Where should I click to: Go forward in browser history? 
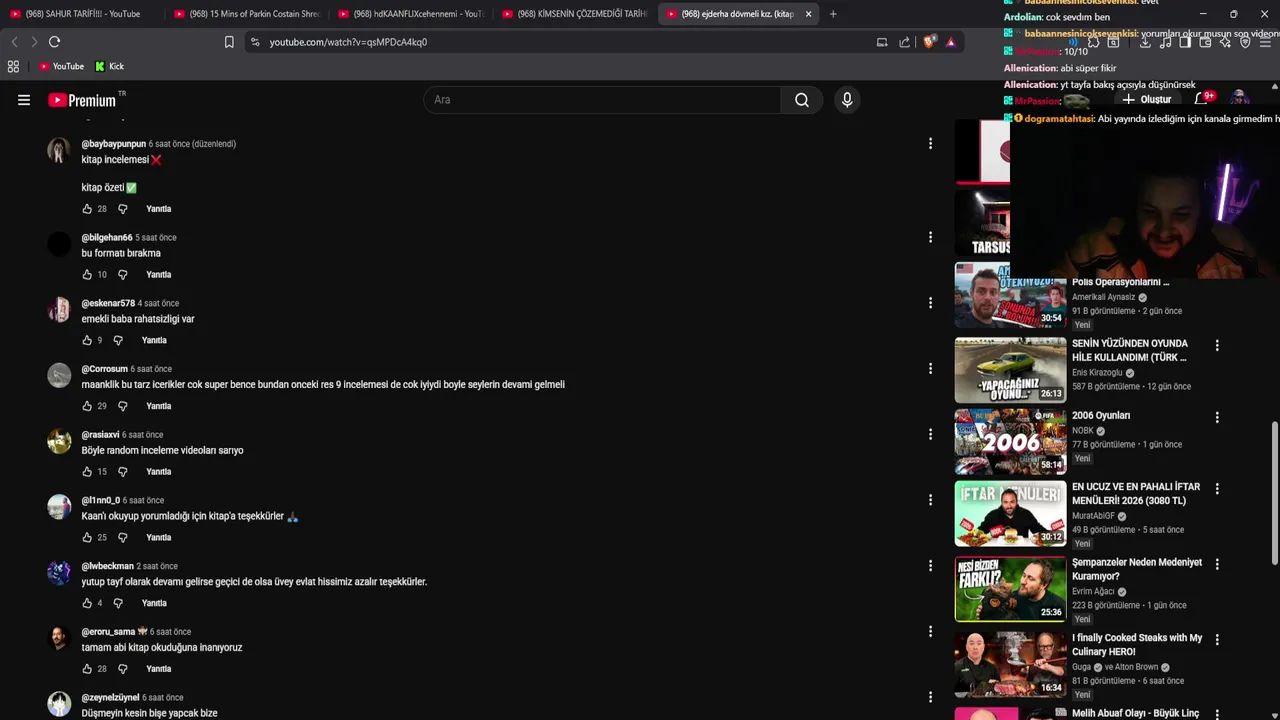point(34,42)
